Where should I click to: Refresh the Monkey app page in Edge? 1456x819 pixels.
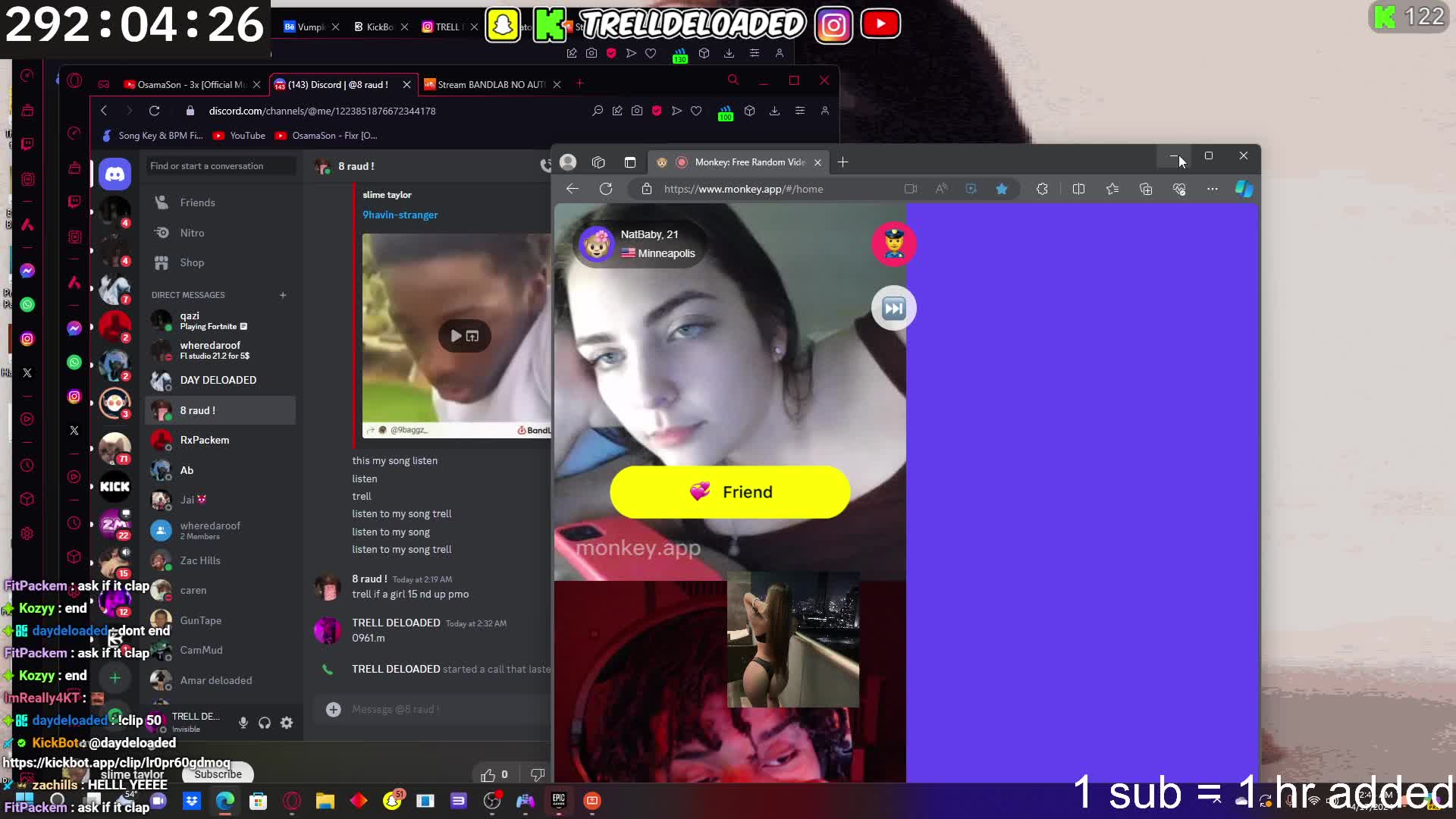tap(606, 189)
